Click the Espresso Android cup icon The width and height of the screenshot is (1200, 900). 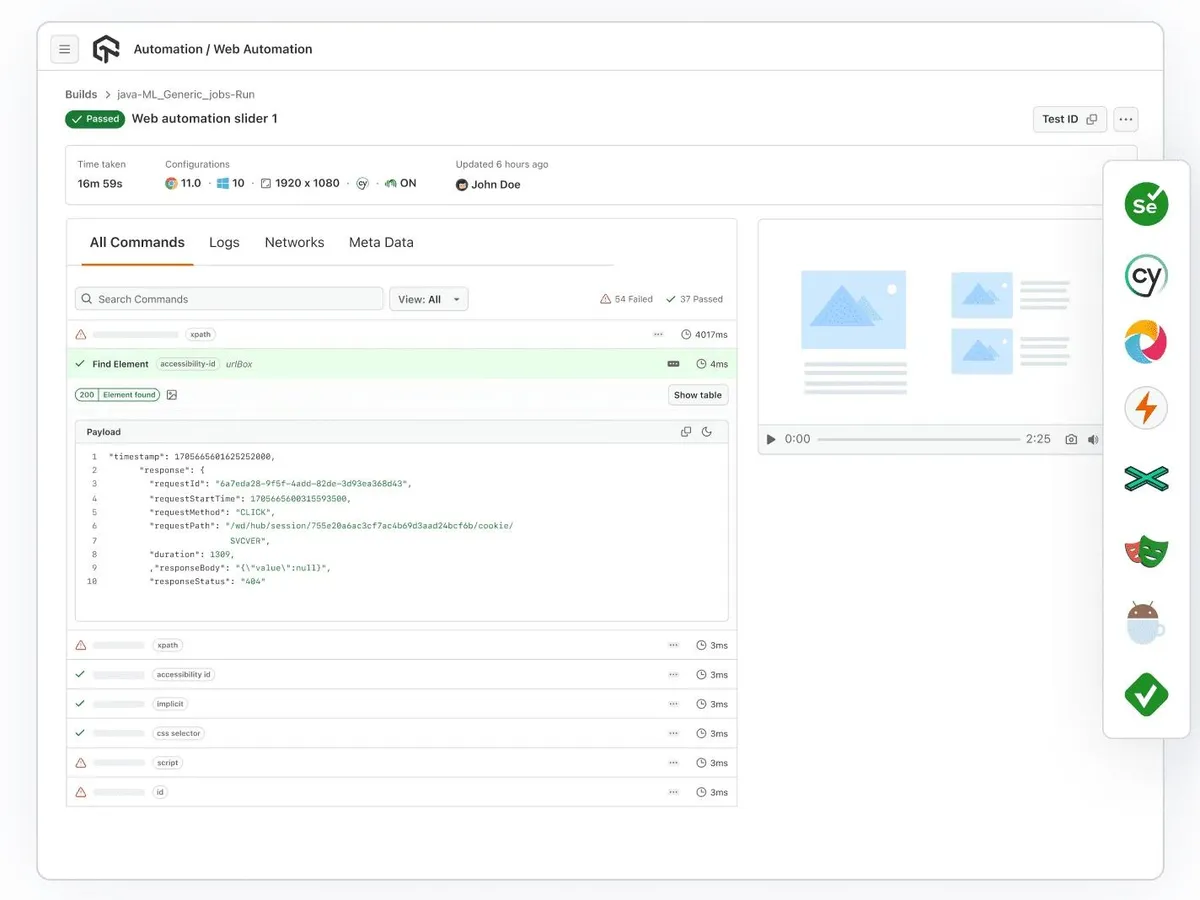(1146, 623)
